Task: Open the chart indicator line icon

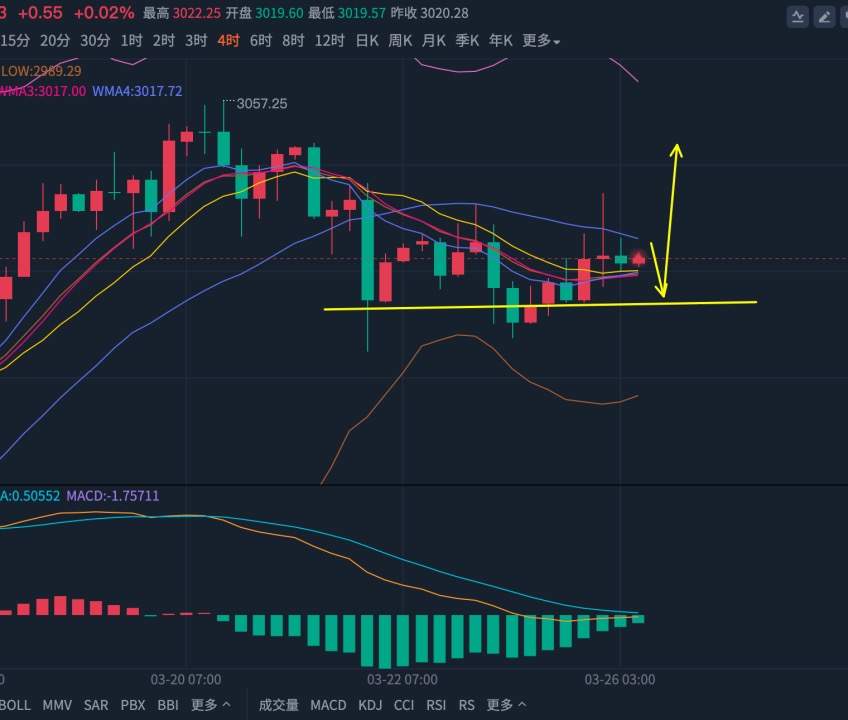Action: coord(797,17)
